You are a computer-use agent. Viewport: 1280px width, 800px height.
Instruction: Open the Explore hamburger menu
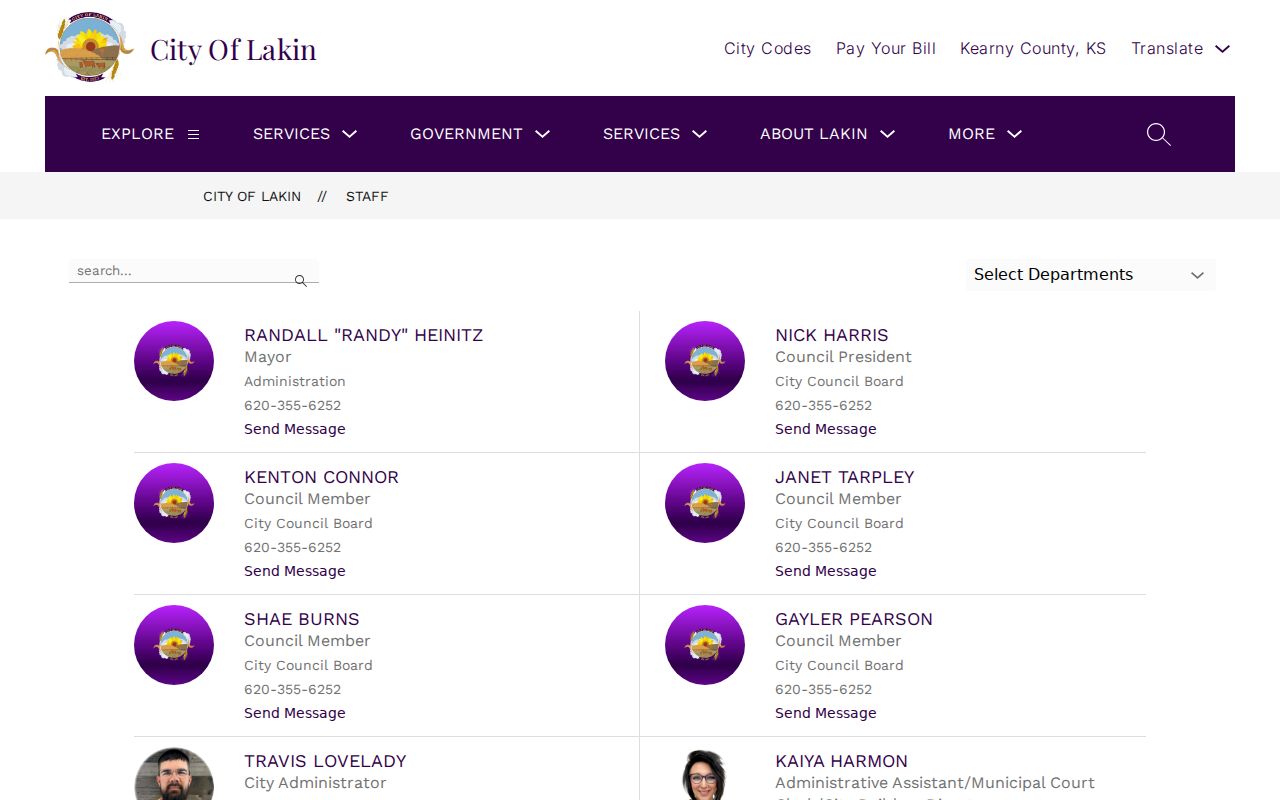point(150,134)
